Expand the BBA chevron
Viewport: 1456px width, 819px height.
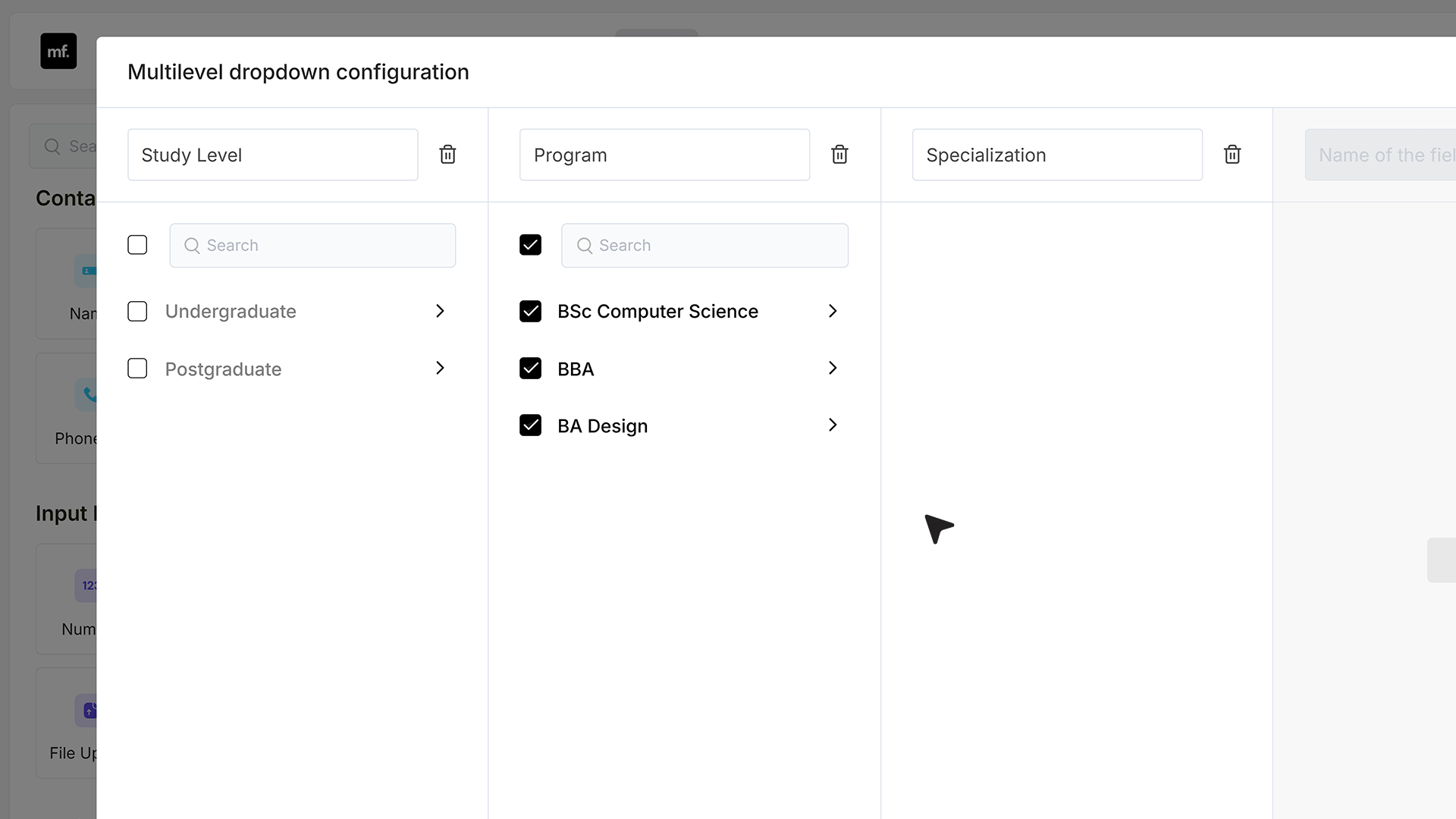pyautogui.click(x=833, y=368)
